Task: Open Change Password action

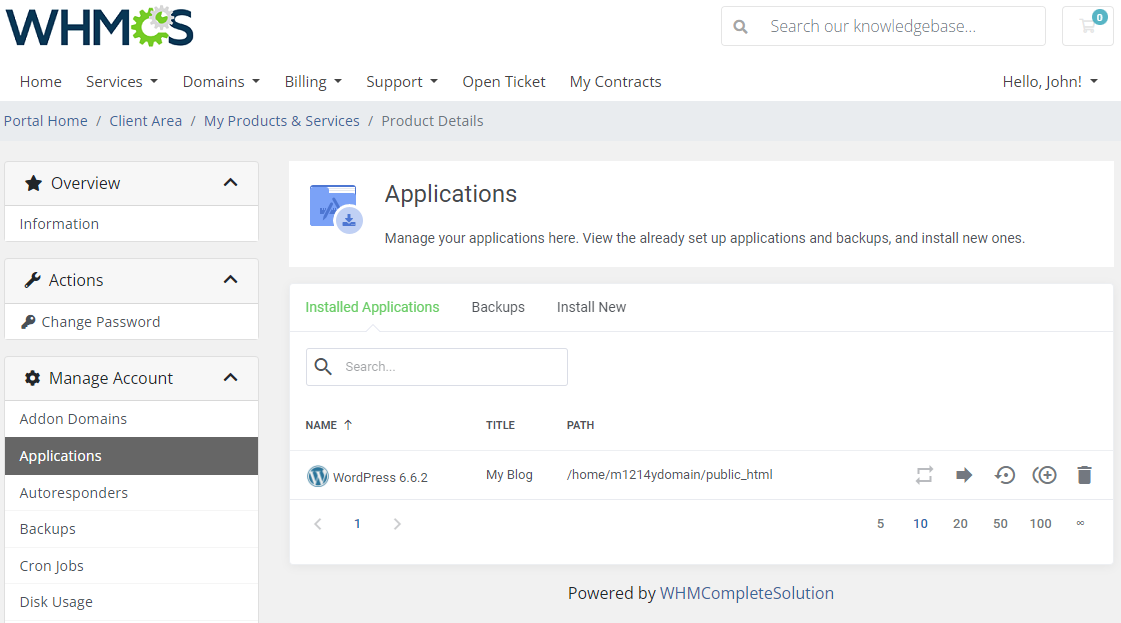Action: click(132, 322)
